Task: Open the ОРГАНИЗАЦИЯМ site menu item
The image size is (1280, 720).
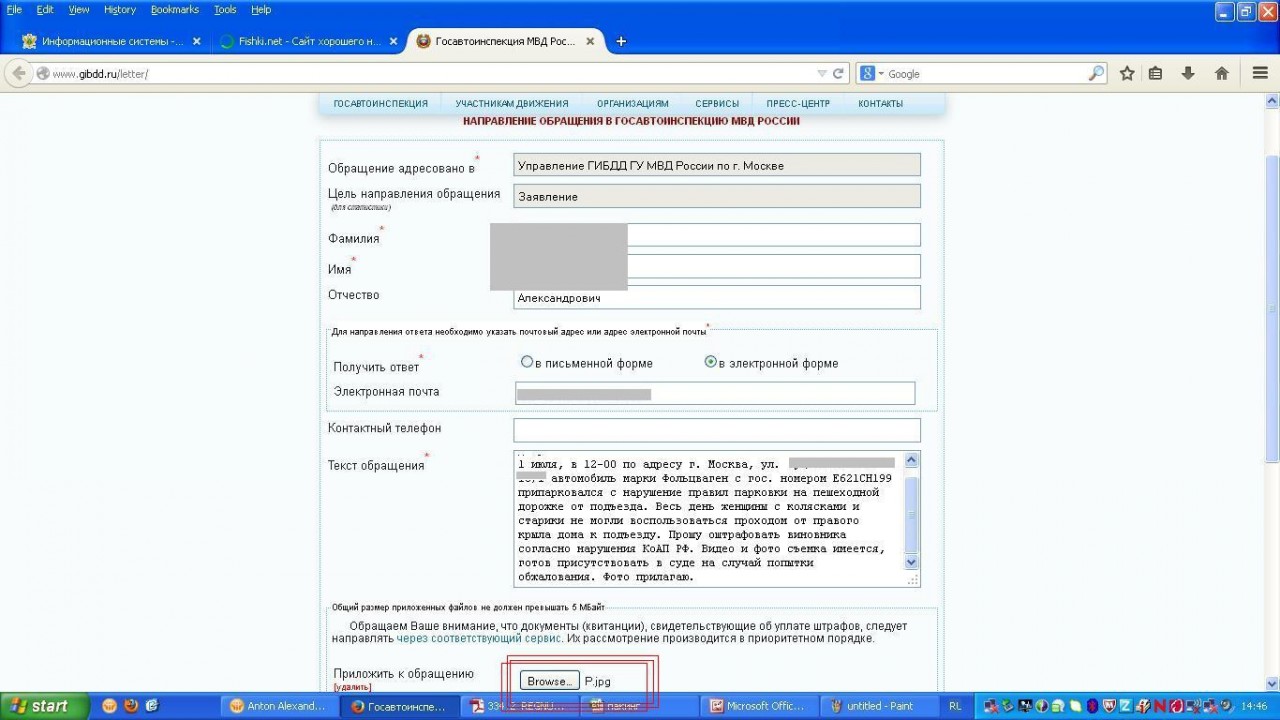Action: point(633,103)
